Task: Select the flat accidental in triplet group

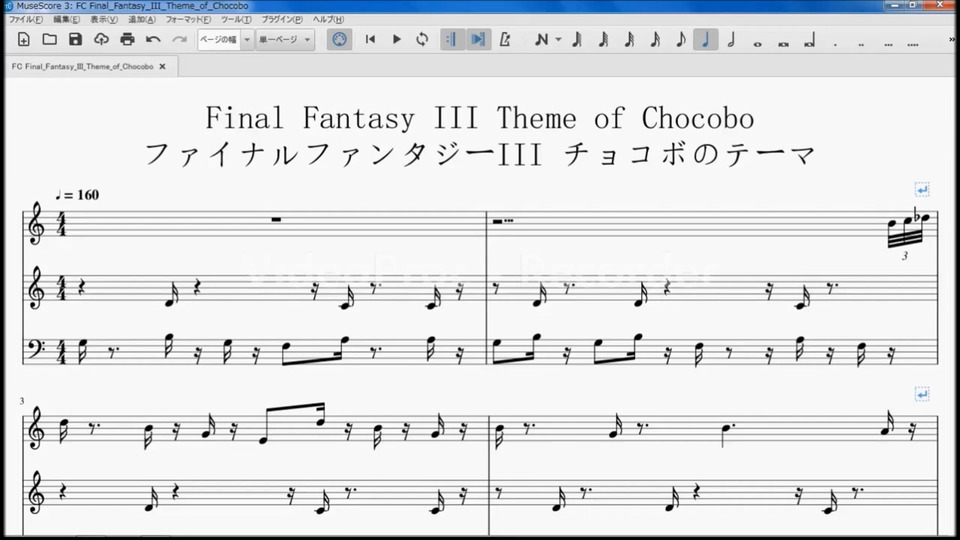Action: (917, 214)
